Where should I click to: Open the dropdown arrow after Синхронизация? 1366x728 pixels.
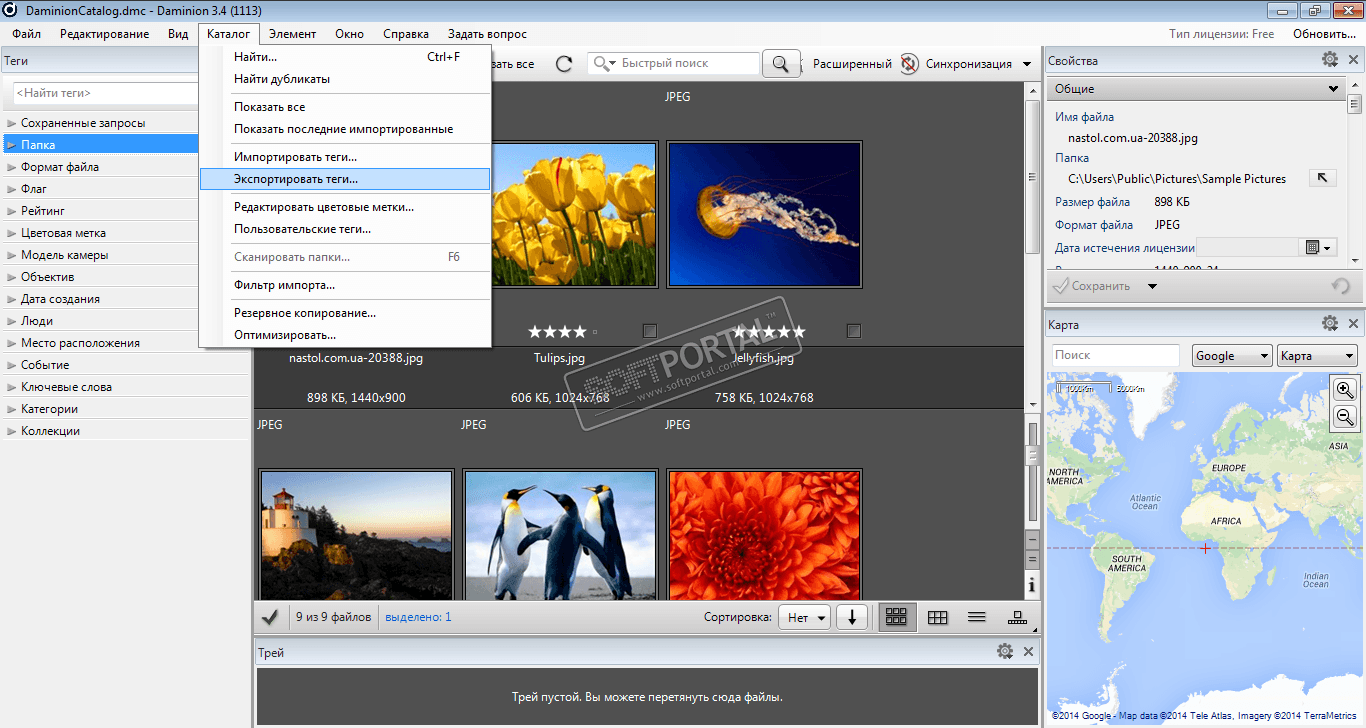click(x=1026, y=64)
